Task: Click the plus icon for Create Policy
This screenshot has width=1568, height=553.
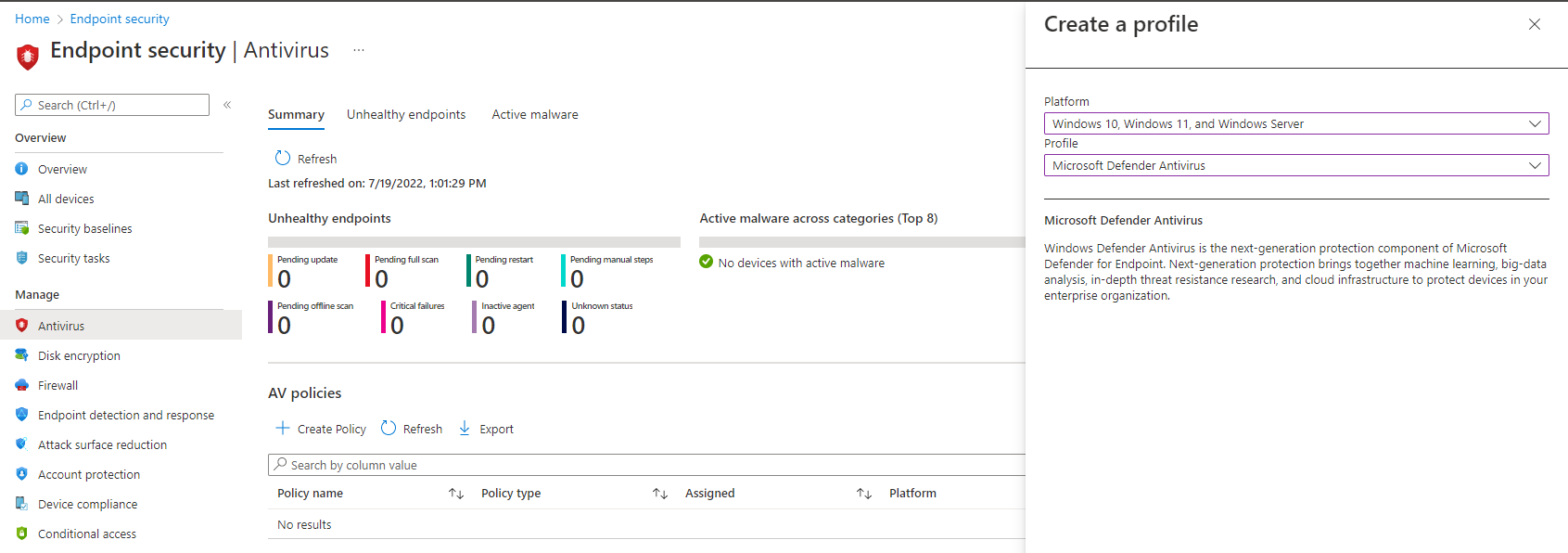Action: tap(283, 429)
